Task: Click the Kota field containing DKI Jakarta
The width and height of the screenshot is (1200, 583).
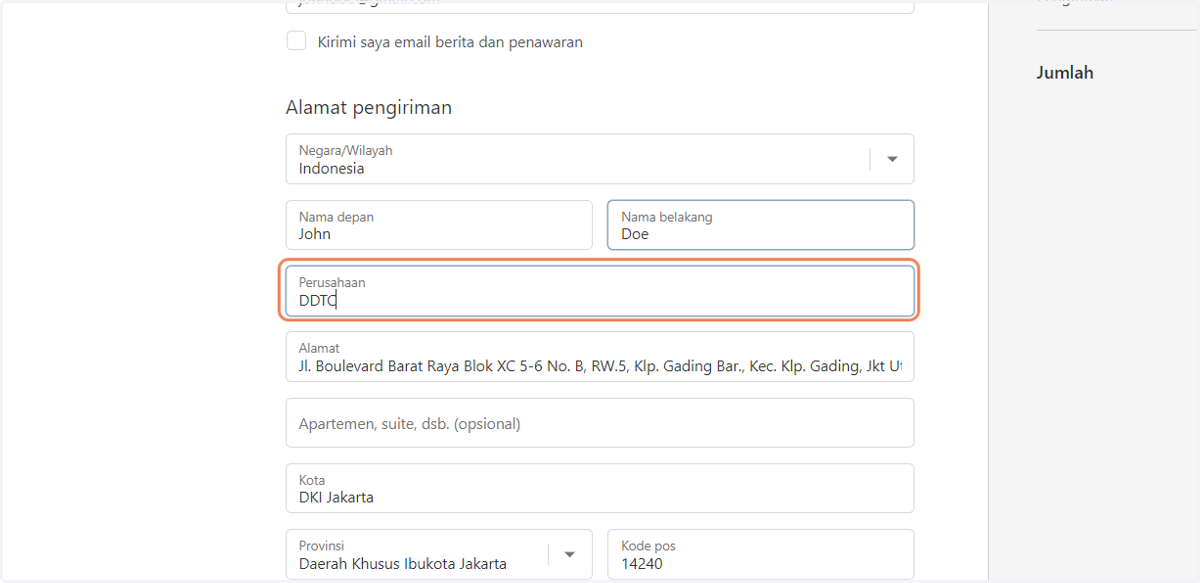Action: pyautogui.click(x=600, y=488)
